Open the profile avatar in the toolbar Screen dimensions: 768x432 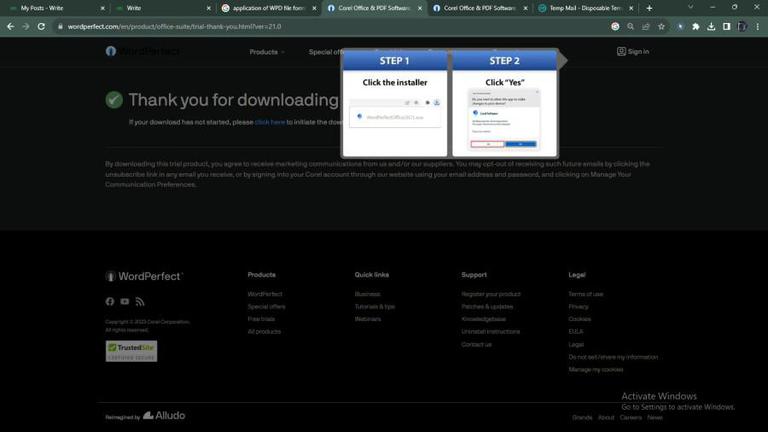tap(742, 26)
